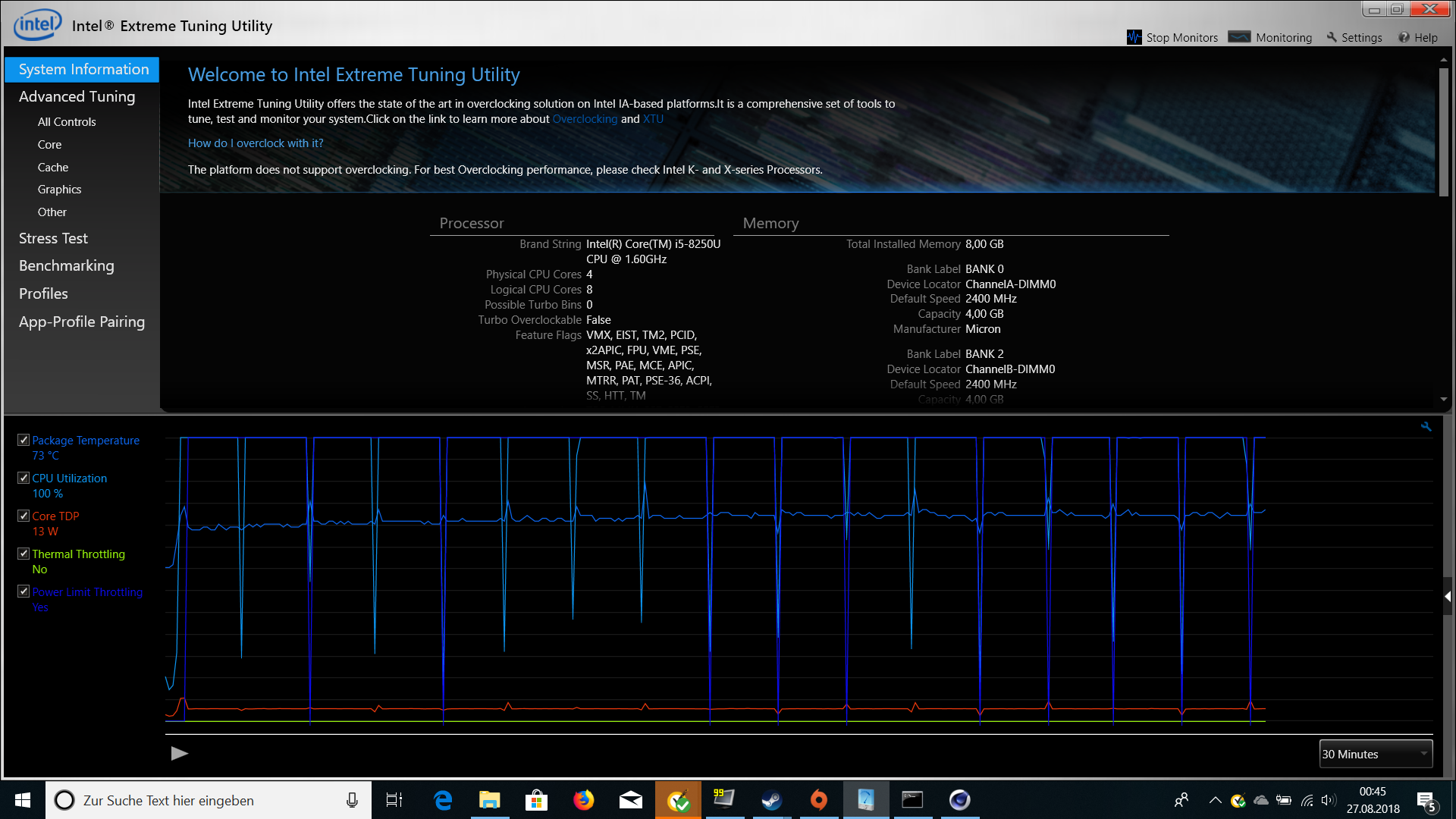This screenshot has height=819, width=1456.
Task: Open Advanced Tuning section
Action: (77, 96)
